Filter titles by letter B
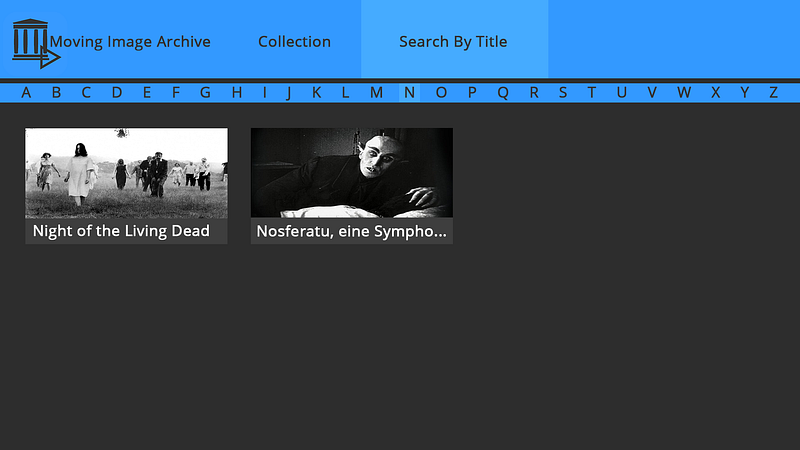 (56, 92)
